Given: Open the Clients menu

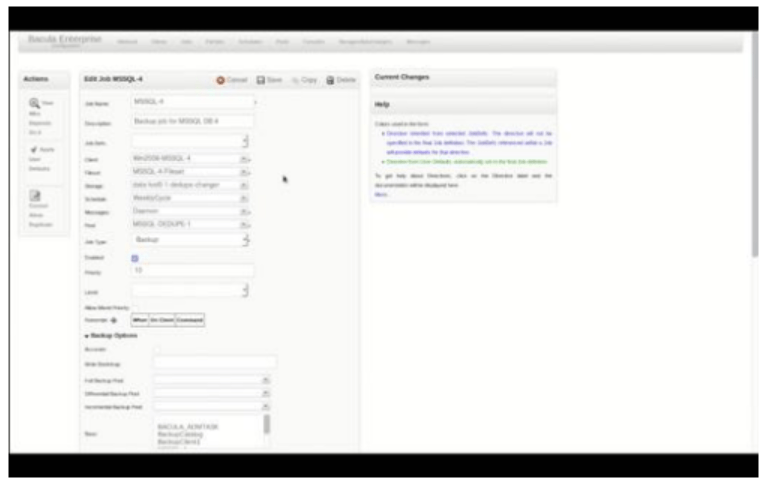Looking at the screenshot, I should pyautogui.click(x=159, y=42).
